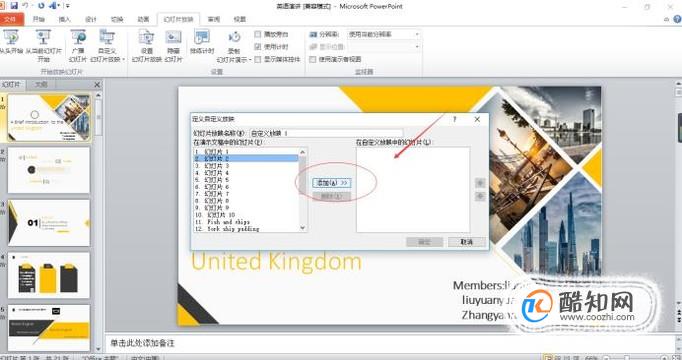Click the Save icon in quick access toolbar

(x=14, y=6)
